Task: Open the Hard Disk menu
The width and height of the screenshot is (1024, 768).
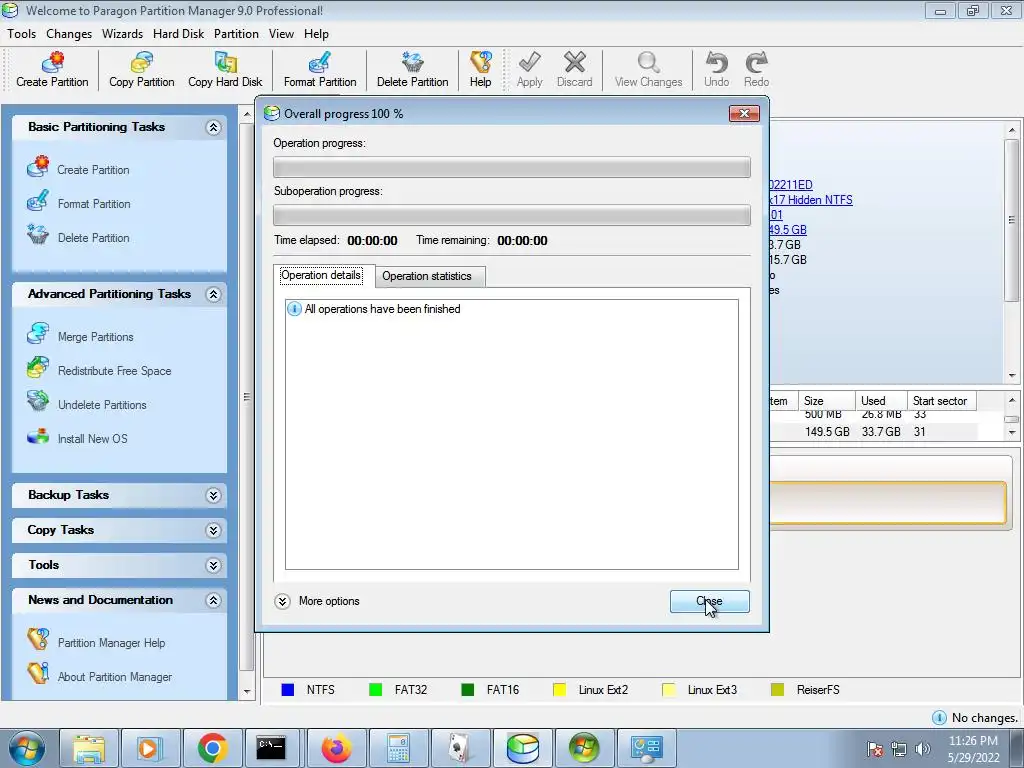Action: [178, 34]
